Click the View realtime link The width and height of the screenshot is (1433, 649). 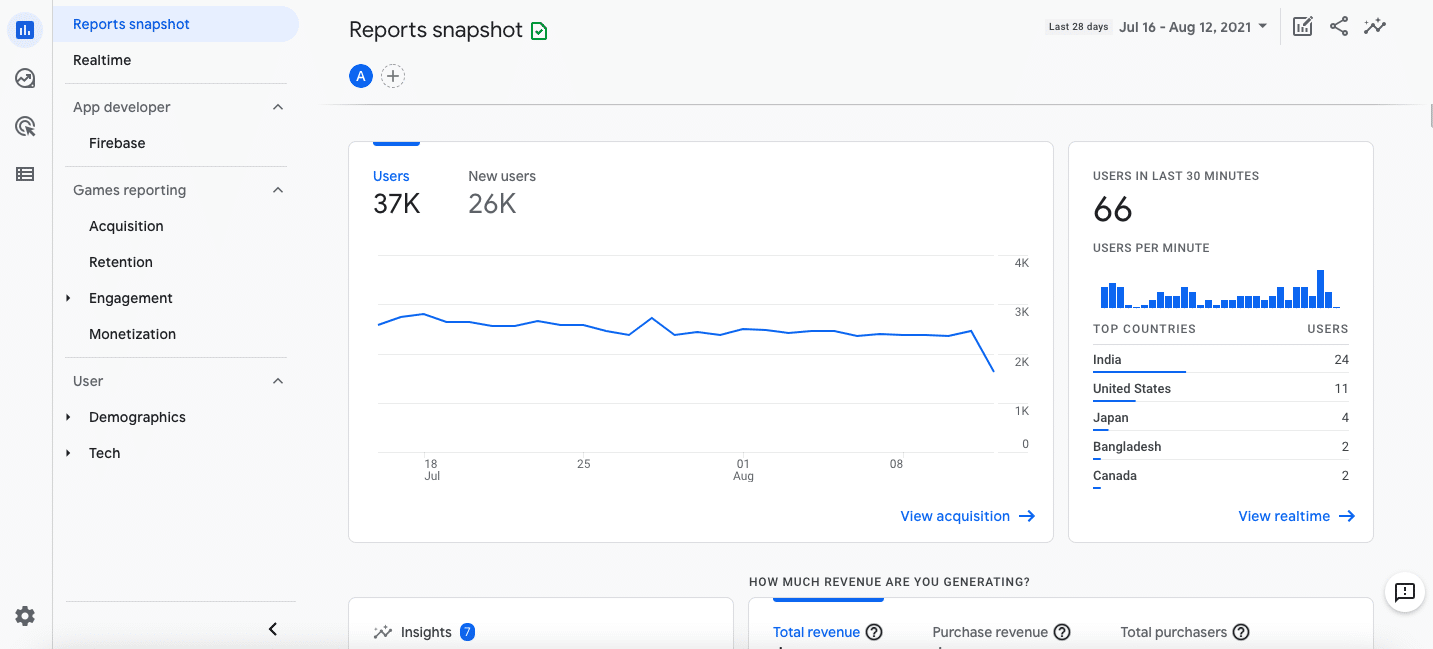point(1296,516)
